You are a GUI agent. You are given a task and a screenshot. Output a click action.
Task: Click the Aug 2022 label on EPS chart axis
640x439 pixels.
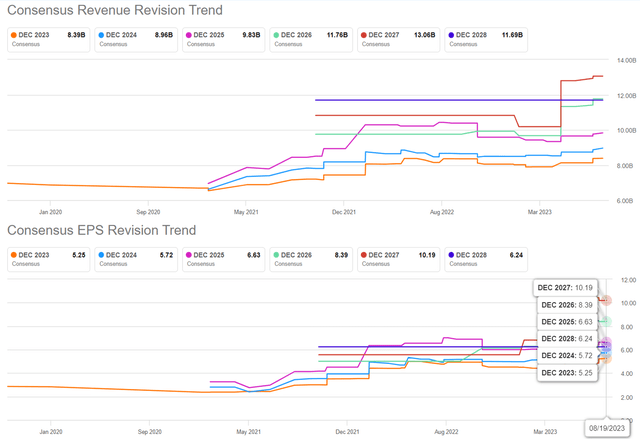point(446,432)
